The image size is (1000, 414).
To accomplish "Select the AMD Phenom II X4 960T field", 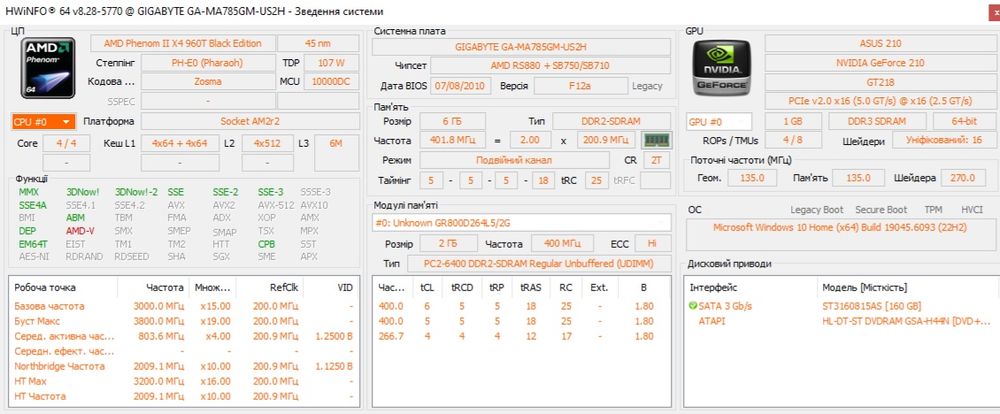I will click(x=182, y=43).
